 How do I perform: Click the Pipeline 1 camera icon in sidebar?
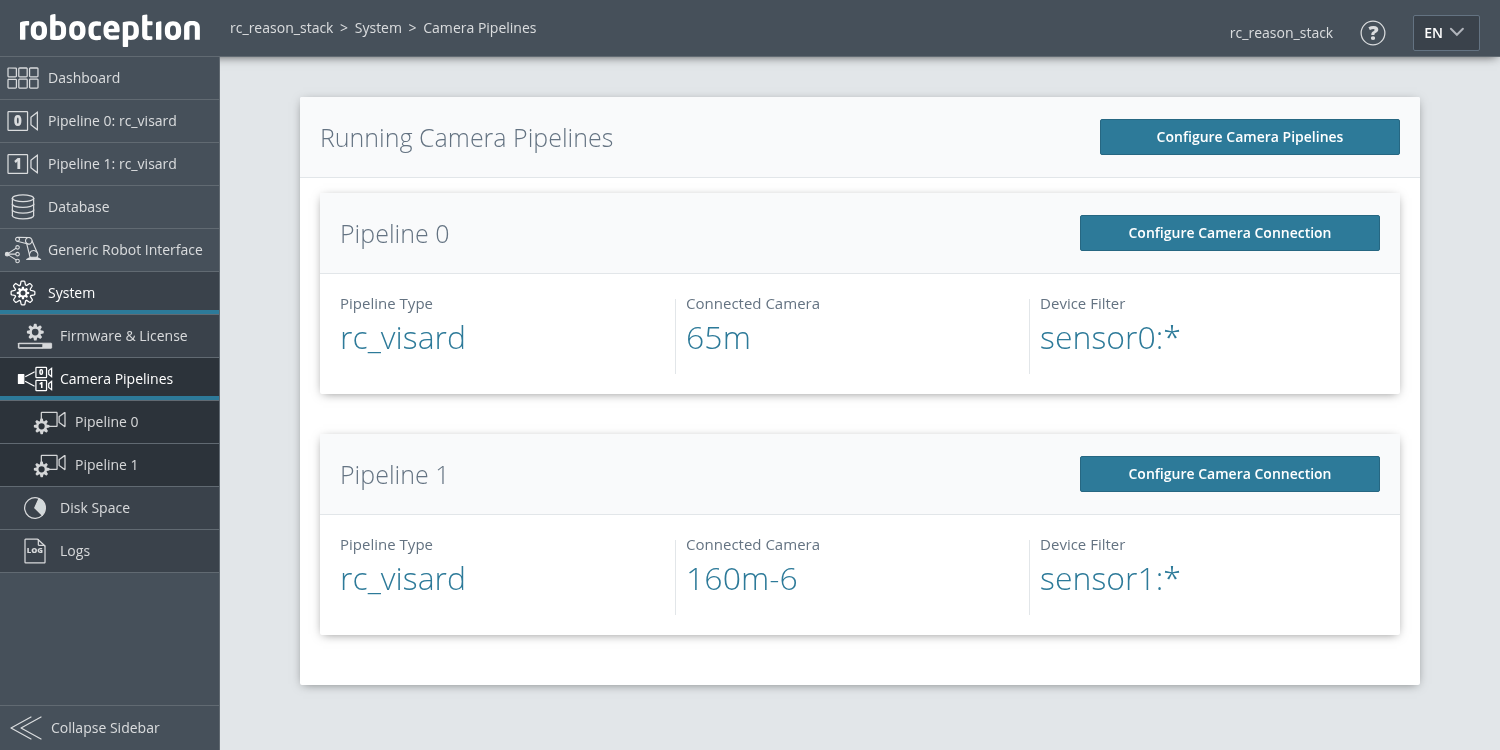(x=22, y=164)
